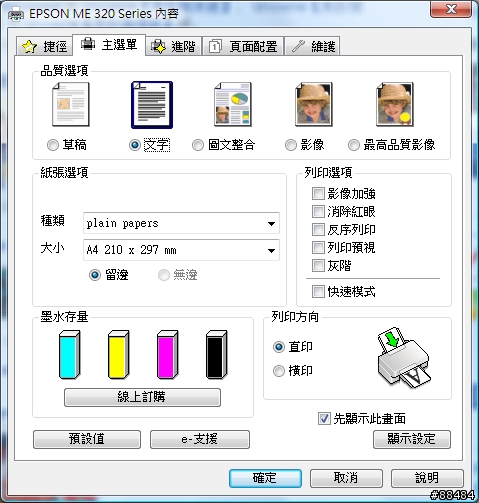Image resolution: width=479 pixels, height=503 pixels.
Task: Click the 圖文整合 text and image icon
Action: click(233, 104)
